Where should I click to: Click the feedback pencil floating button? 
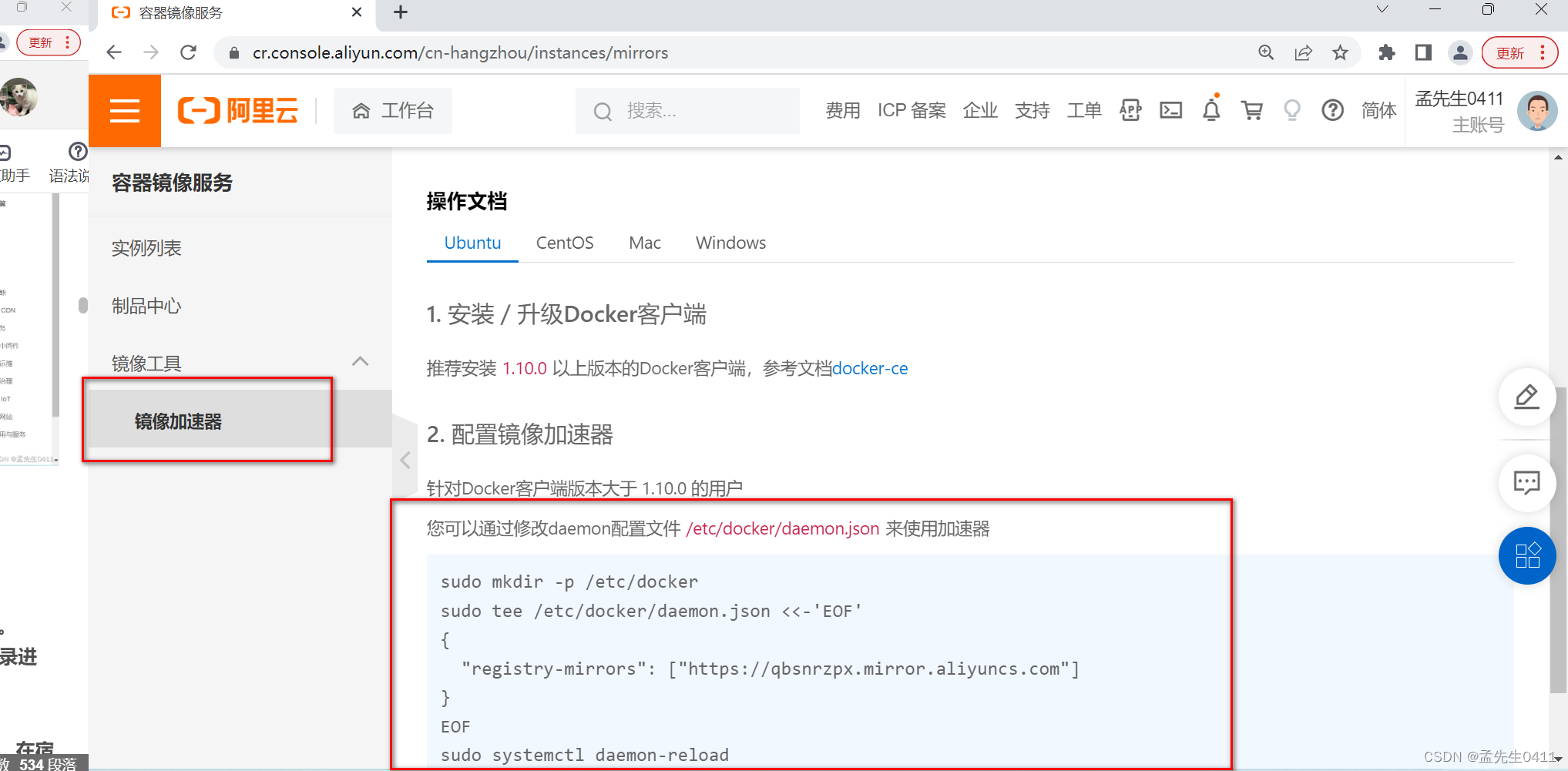coord(1527,397)
